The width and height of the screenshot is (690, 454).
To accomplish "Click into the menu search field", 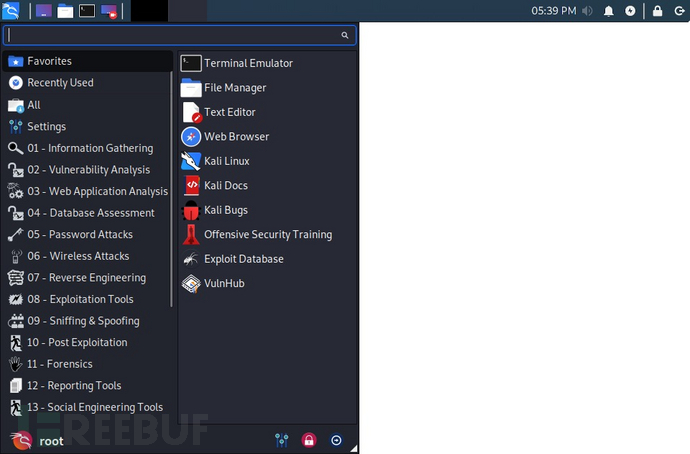I will click(180, 35).
